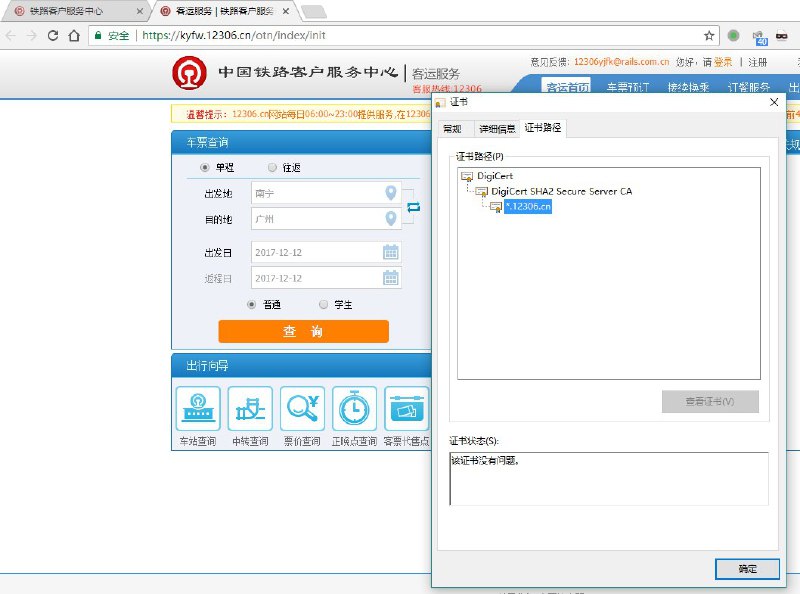Select the 客运服务 browser tab
Viewport: 800px width, 594px height.
pyautogui.click(x=225, y=11)
